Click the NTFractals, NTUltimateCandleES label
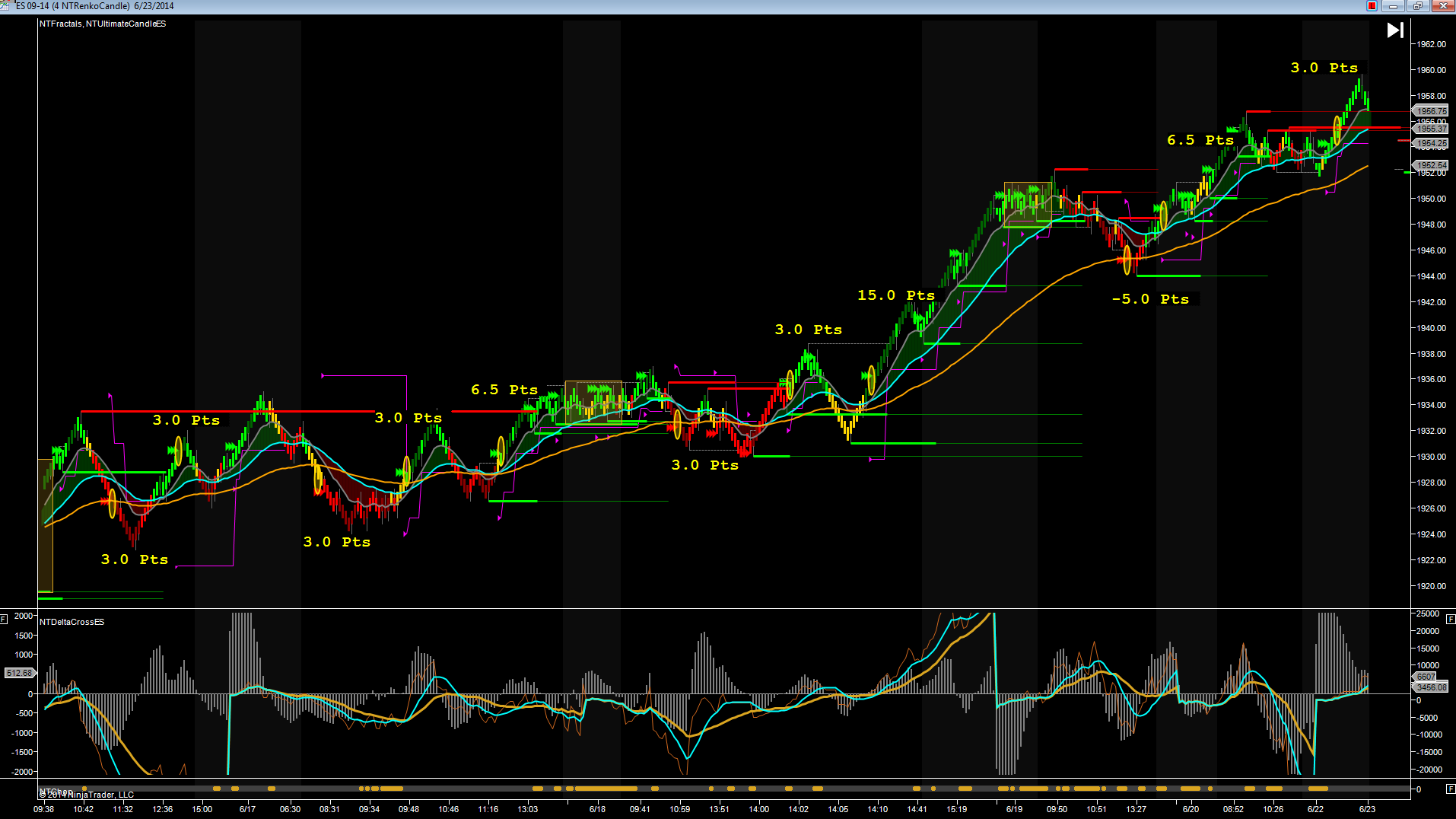This screenshot has height=819, width=1456. [x=103, y=24]
